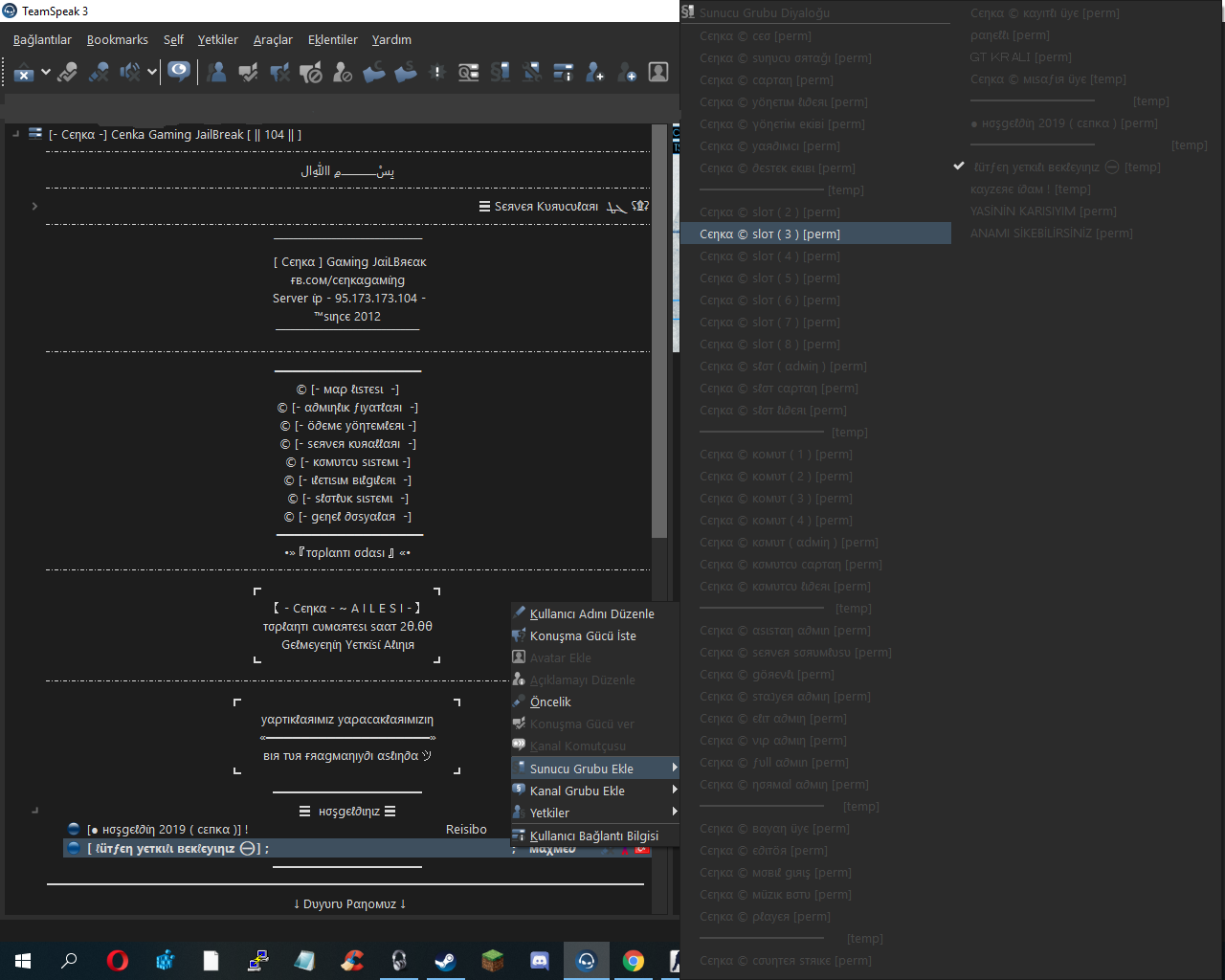This screenshot has height=980, width=1225.
Task: Choose Konuşma Gücü İste from the context menu
Action: pos(595,635)
